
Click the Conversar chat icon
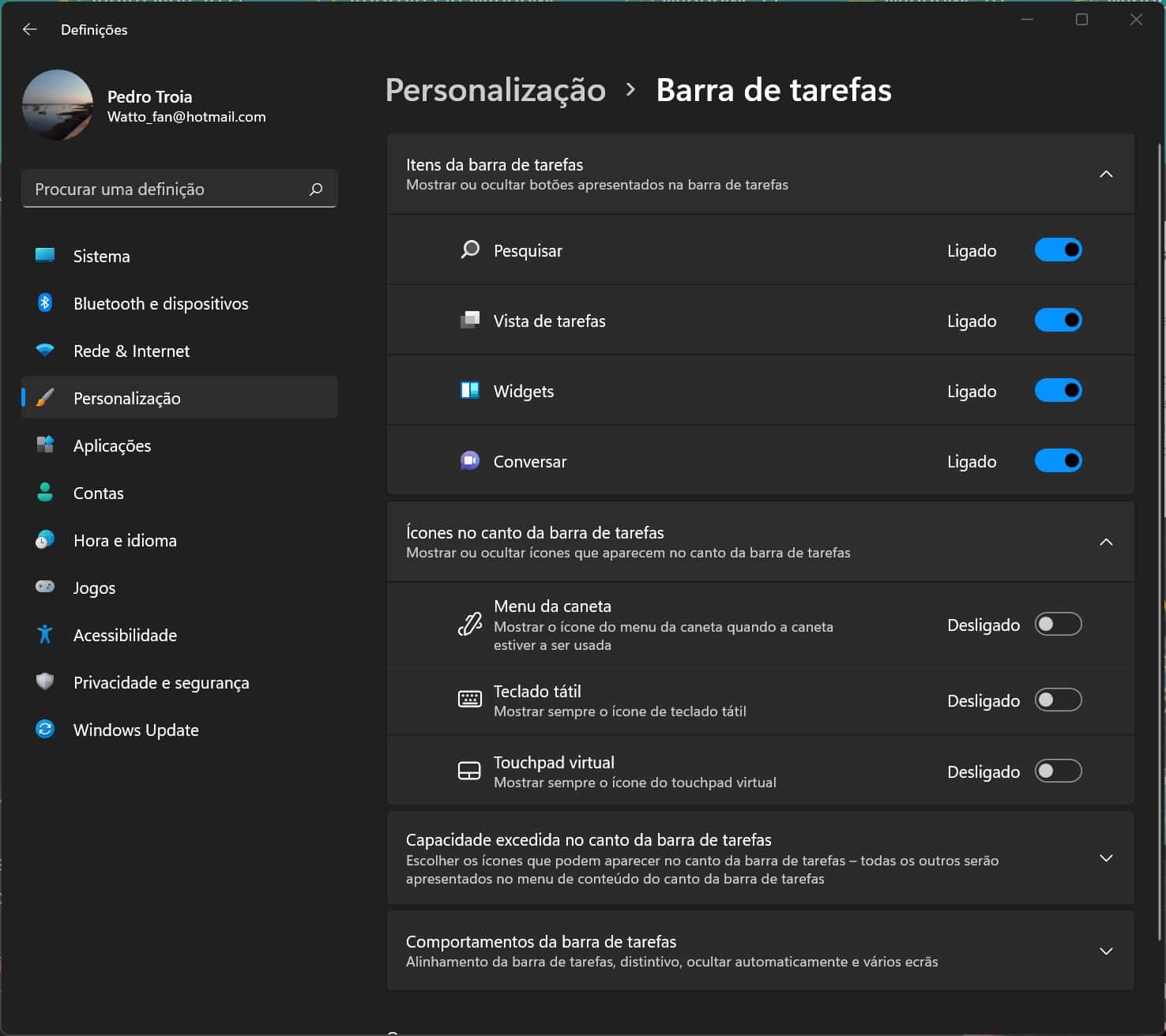pos(470,460)
